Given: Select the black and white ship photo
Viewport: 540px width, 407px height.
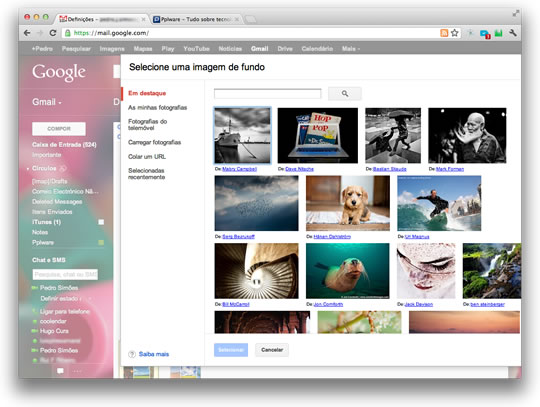Looking at the screenshot, I should 242,135.
